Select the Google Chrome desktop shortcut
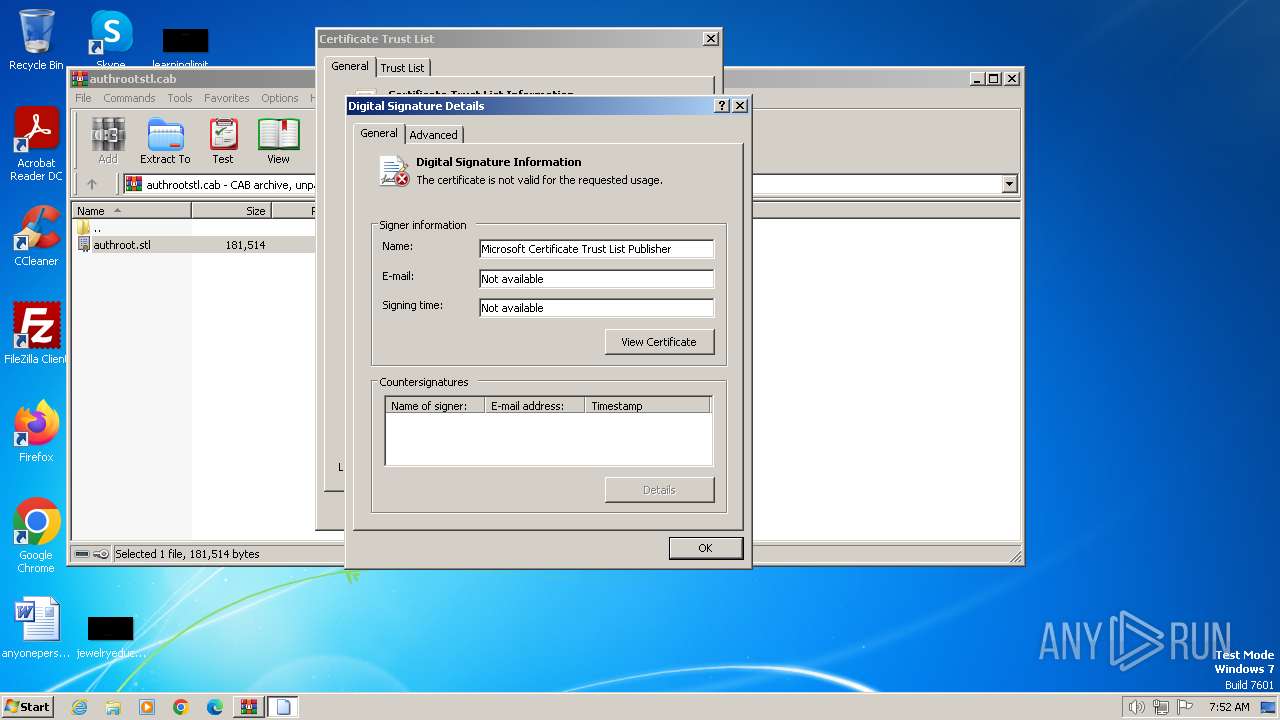The width and height of the screenshot is (1280, 720). click(36, 535)
